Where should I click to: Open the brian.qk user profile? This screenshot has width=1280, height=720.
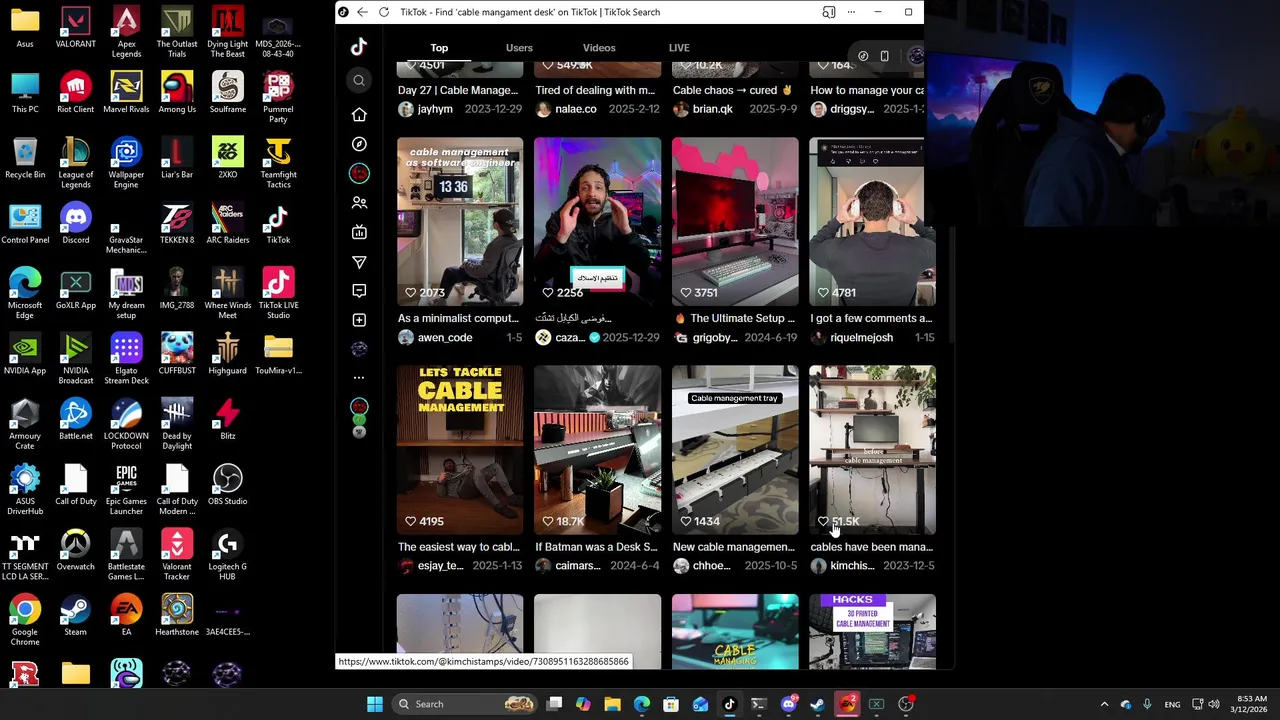click(712, 109)
